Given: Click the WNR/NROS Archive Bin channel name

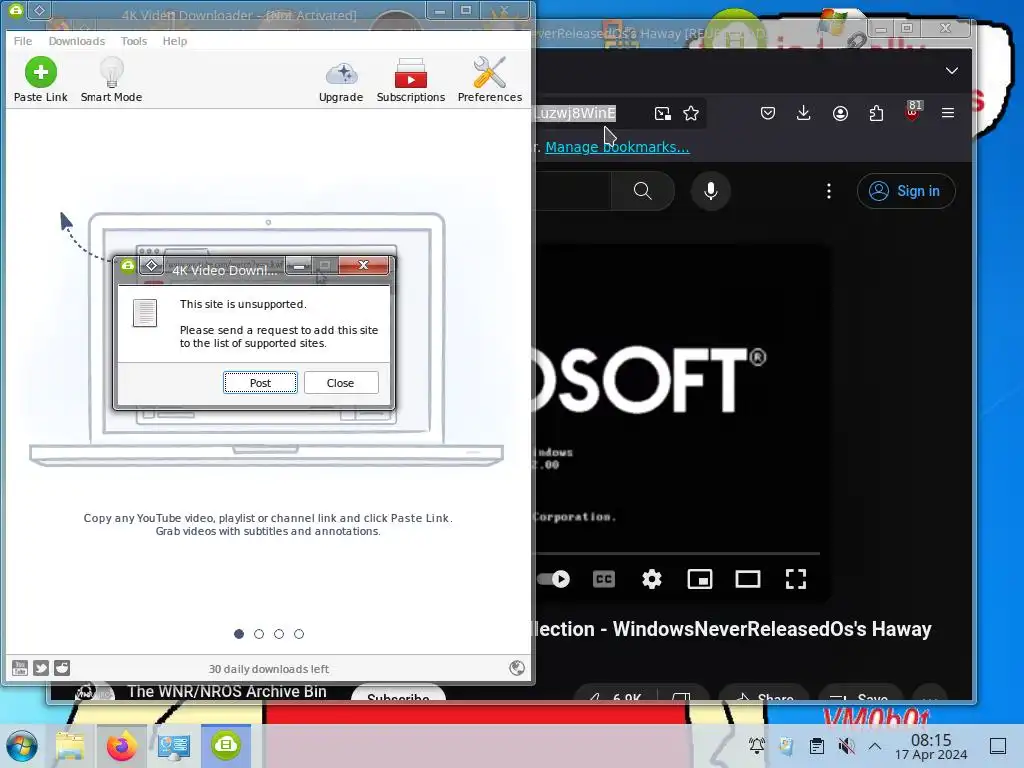Looking at the screenshot, I should [227, 691].
